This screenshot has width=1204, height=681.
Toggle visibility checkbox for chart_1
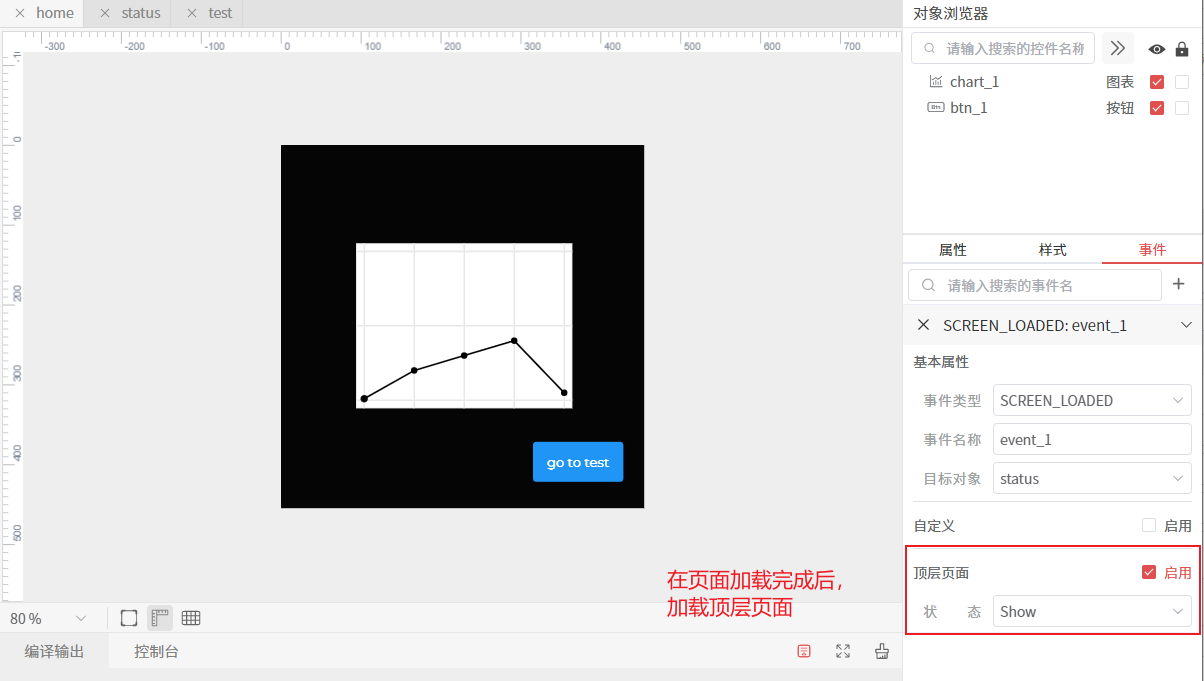pos(1157,82)
